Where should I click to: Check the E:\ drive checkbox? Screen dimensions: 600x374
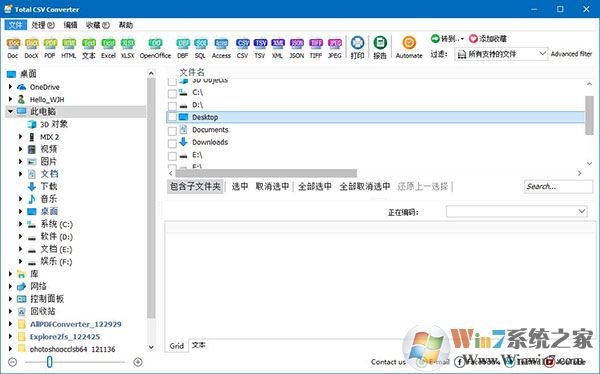pyautogui.click(x=172, y=156)
